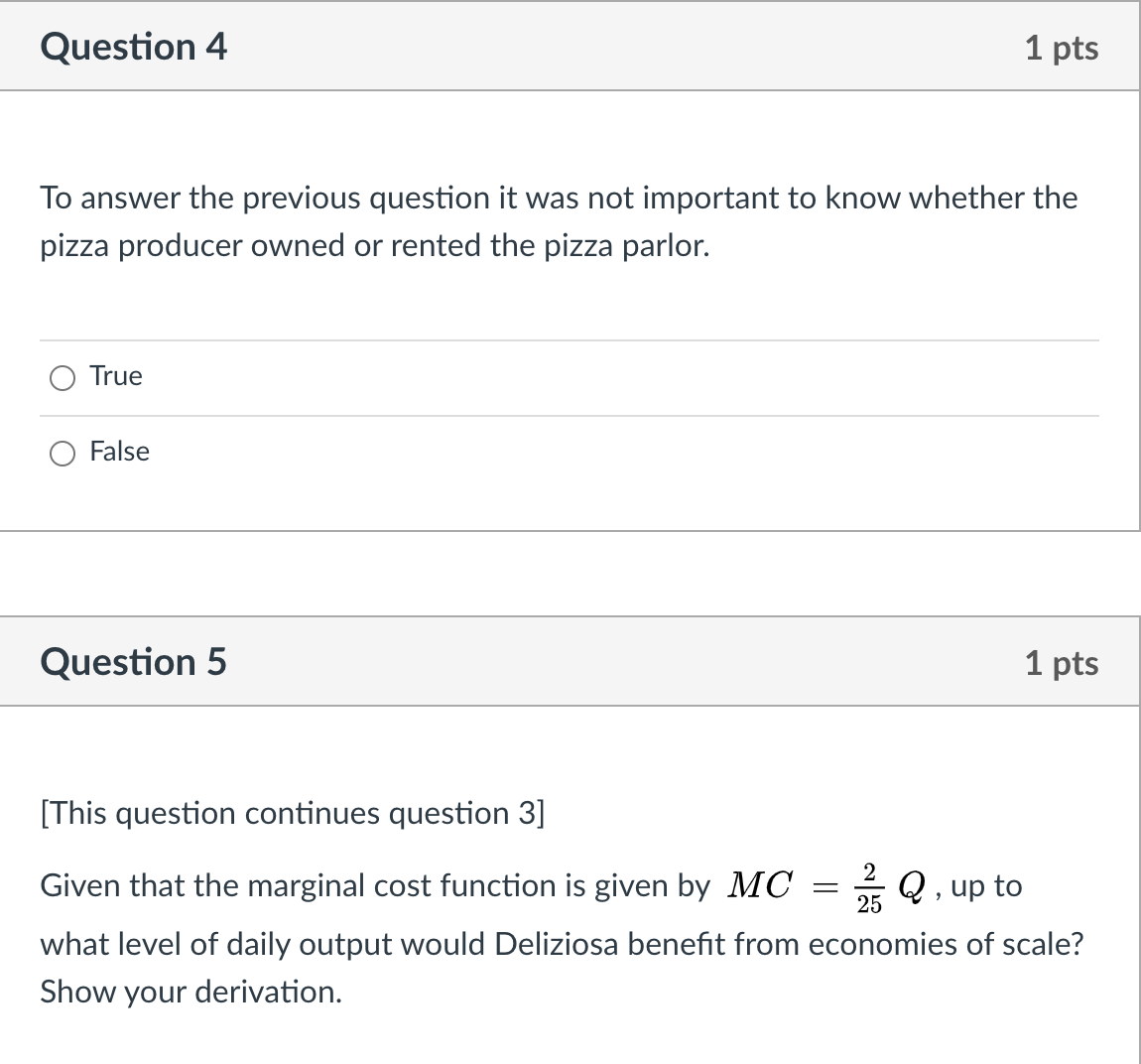The image size is (1141, 1064).
Task: Select the False radio button
Action: tap(62, 453)
